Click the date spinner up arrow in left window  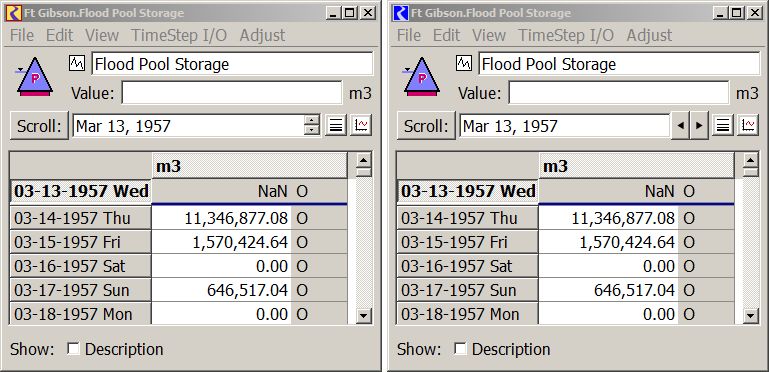click(311, 120)
